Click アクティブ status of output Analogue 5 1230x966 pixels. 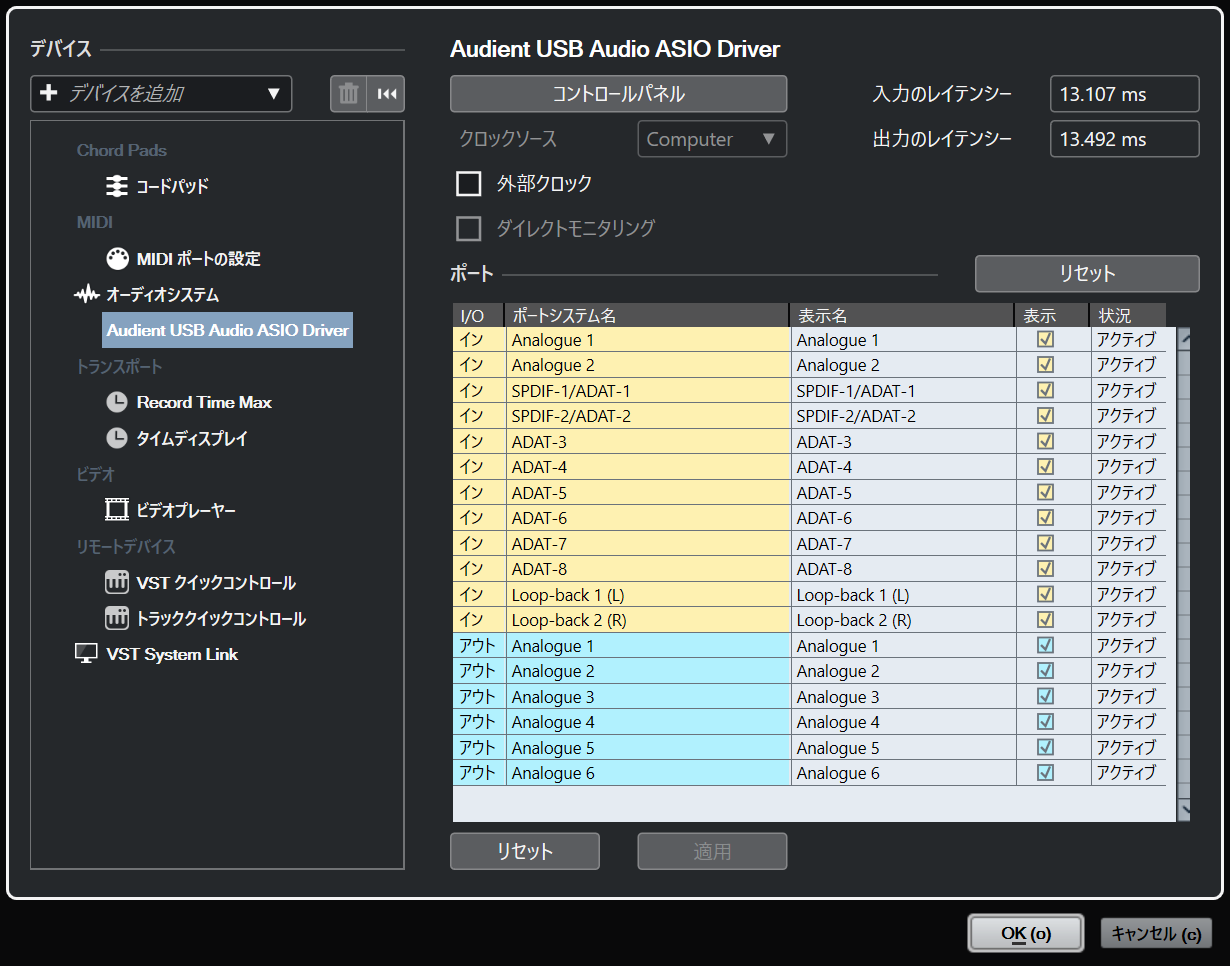pyautogui.click(x=1128, y=747)
